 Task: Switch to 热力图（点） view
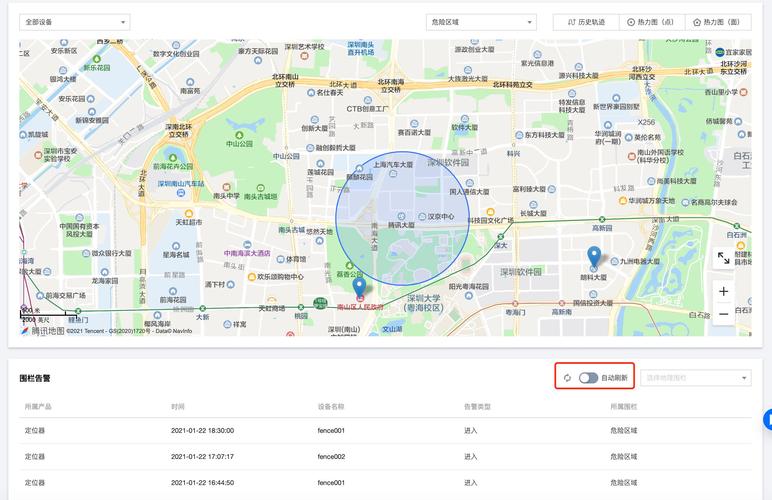click(651, 22)
